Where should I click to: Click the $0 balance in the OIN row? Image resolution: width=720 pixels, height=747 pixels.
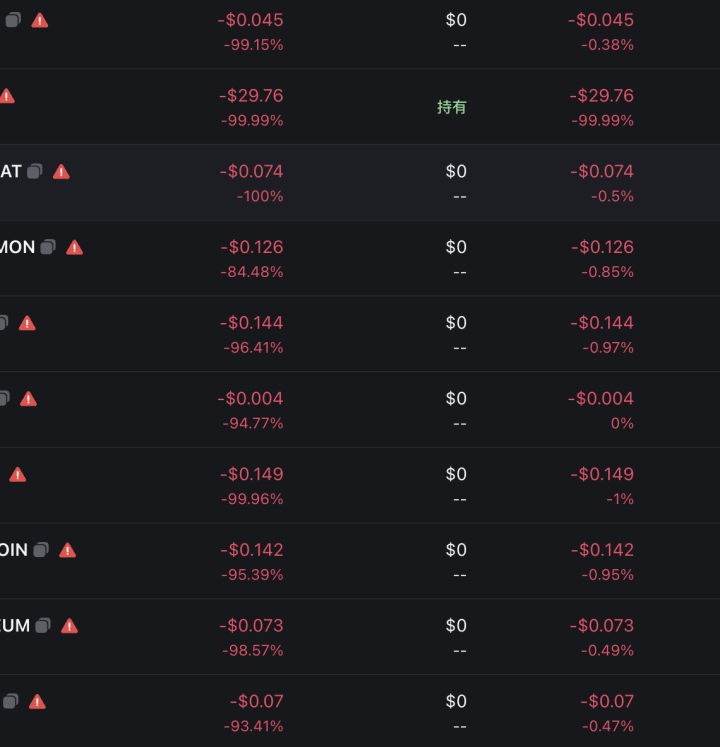(456, 550)
